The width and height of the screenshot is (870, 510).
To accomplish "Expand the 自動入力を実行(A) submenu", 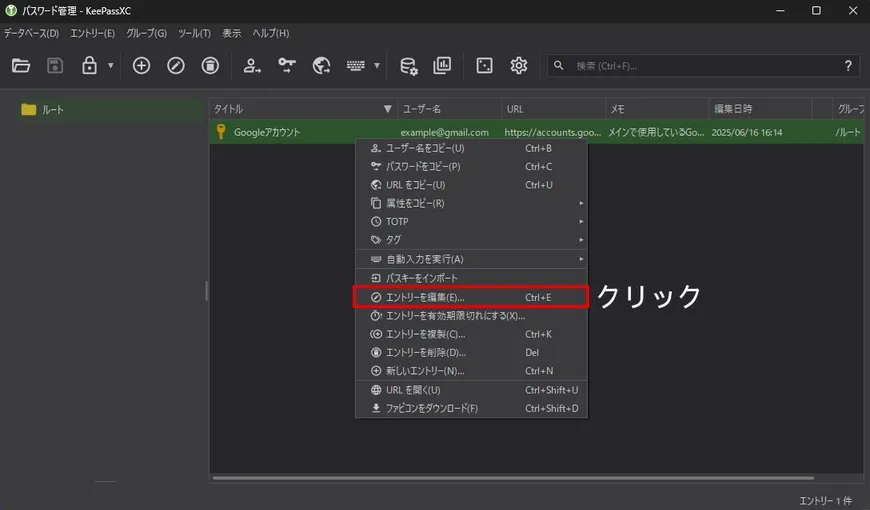I will tap(471, 259).
